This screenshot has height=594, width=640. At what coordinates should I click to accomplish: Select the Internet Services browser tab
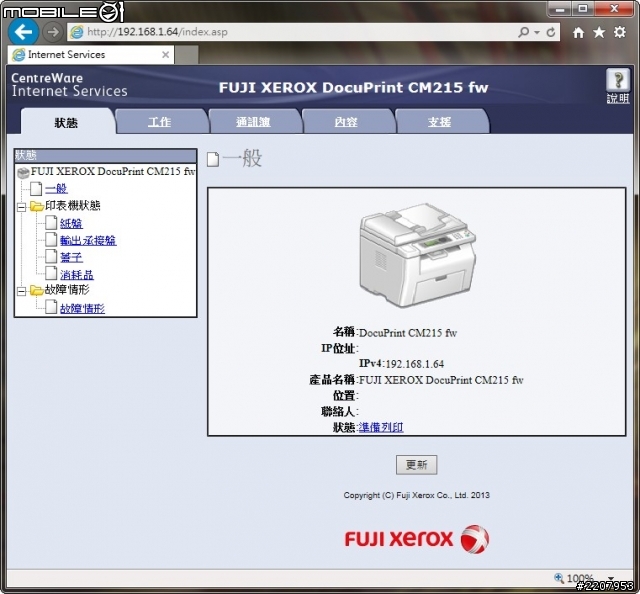point(91,55)
